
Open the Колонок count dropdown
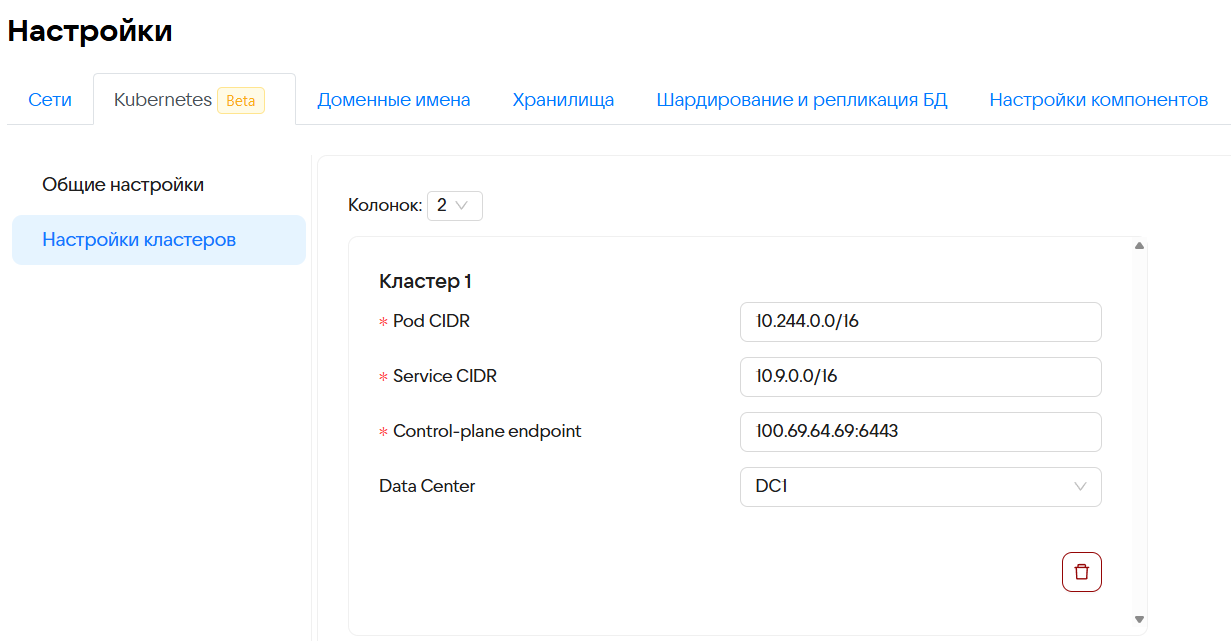[x=455, y=205]
